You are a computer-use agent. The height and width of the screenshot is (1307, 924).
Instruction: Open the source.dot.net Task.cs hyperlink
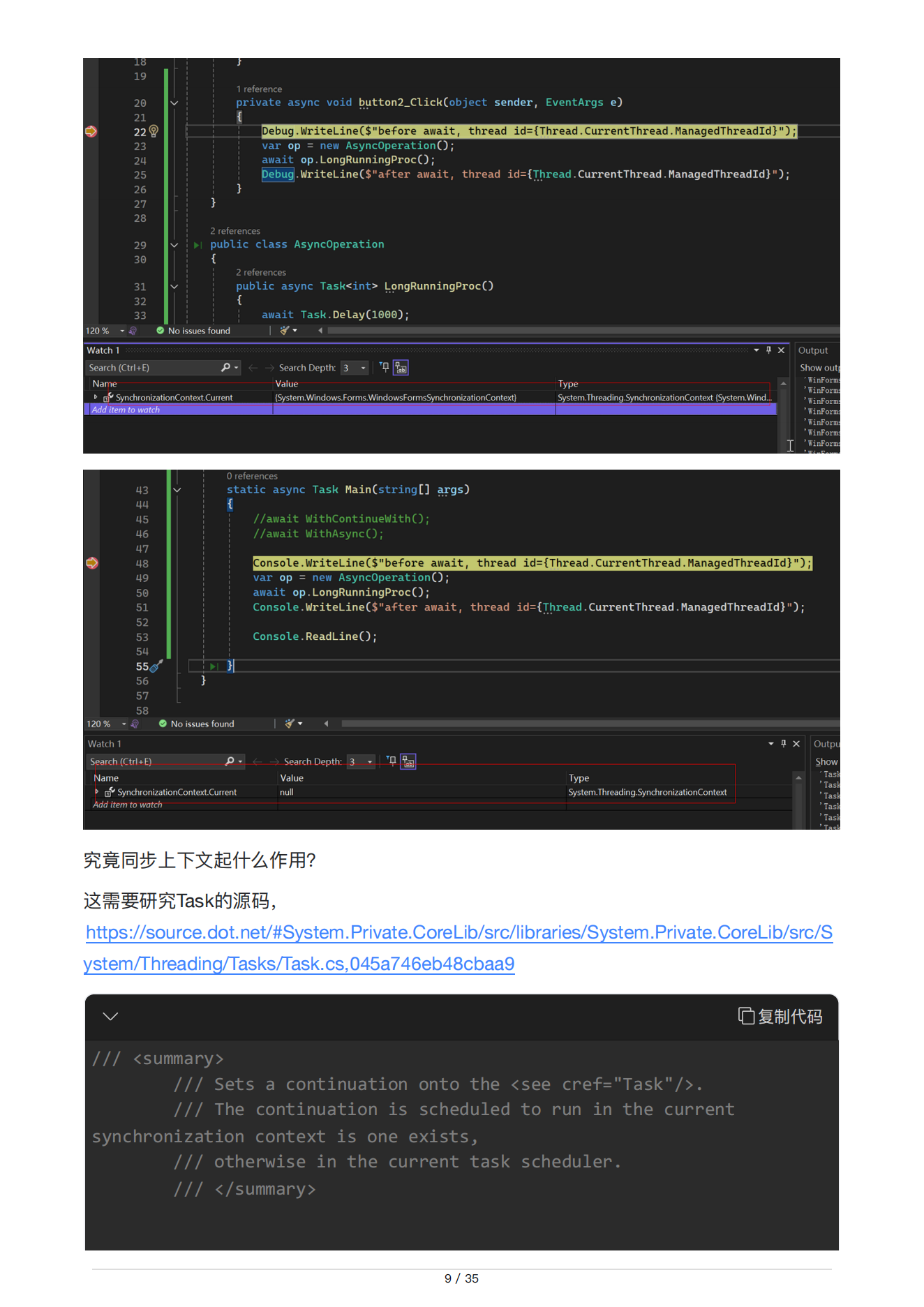point(459,948)
